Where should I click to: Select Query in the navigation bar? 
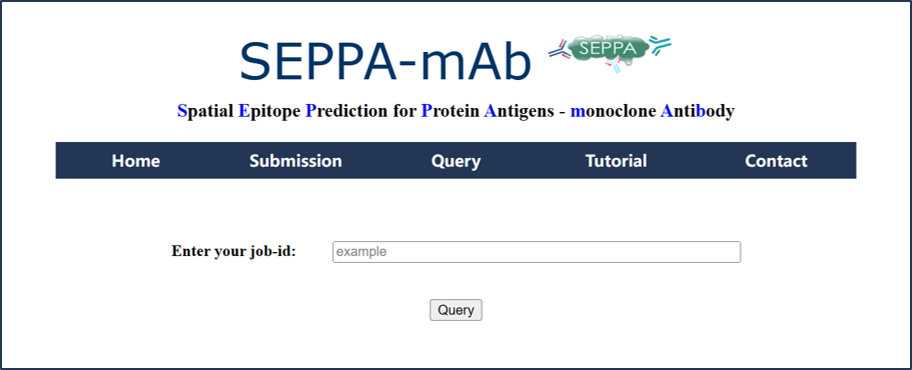point(456,161)
